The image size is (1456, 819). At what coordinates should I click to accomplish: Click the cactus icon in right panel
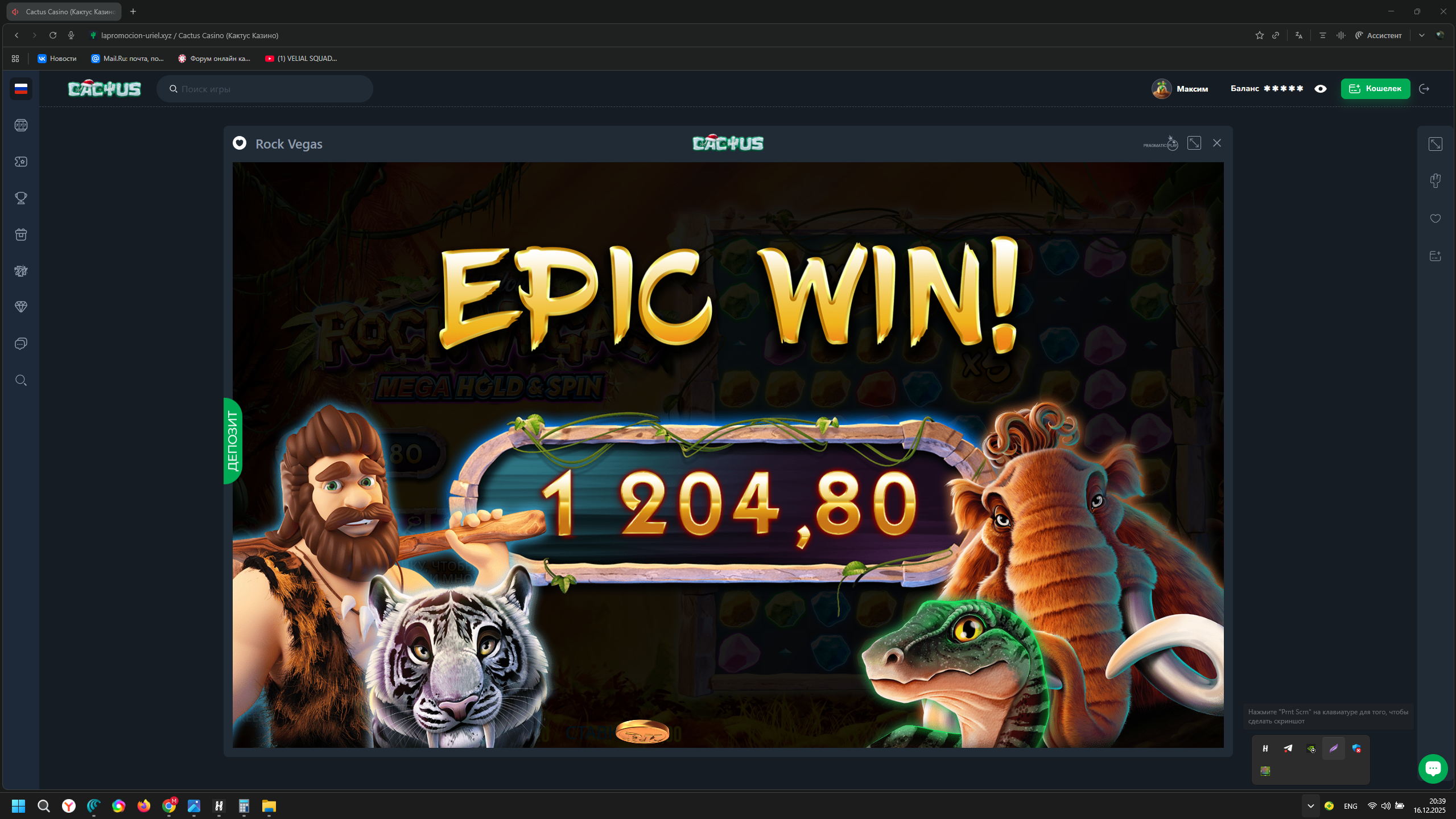point(1436,181)
